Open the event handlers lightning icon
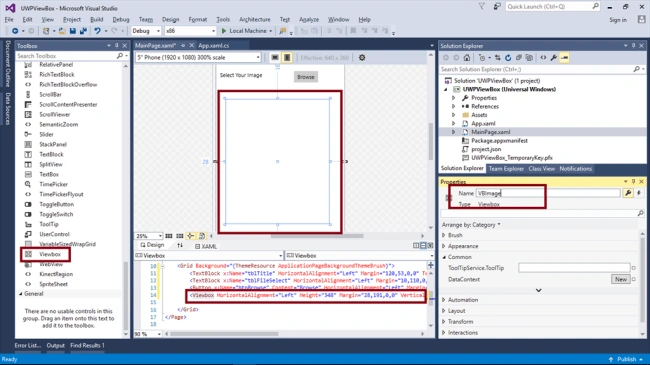The height and width of the screenshot is (365, 650). [x=639, y=193]
